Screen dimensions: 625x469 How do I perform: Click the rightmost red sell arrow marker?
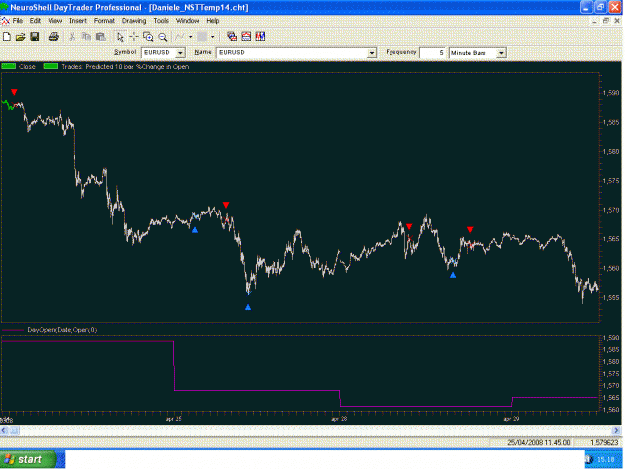pos(470,230)
